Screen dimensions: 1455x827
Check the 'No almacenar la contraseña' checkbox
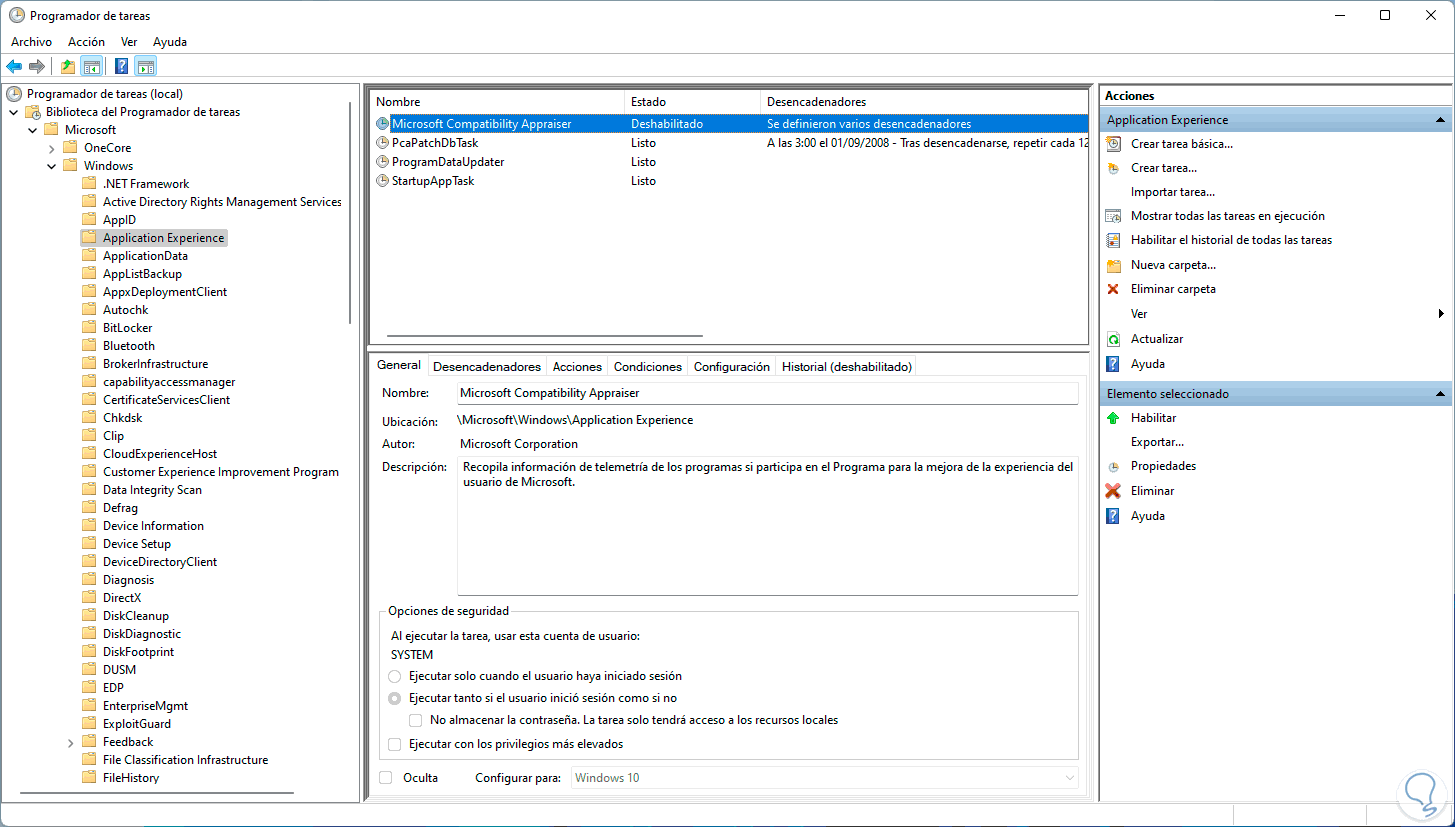(x=416, y=720)
